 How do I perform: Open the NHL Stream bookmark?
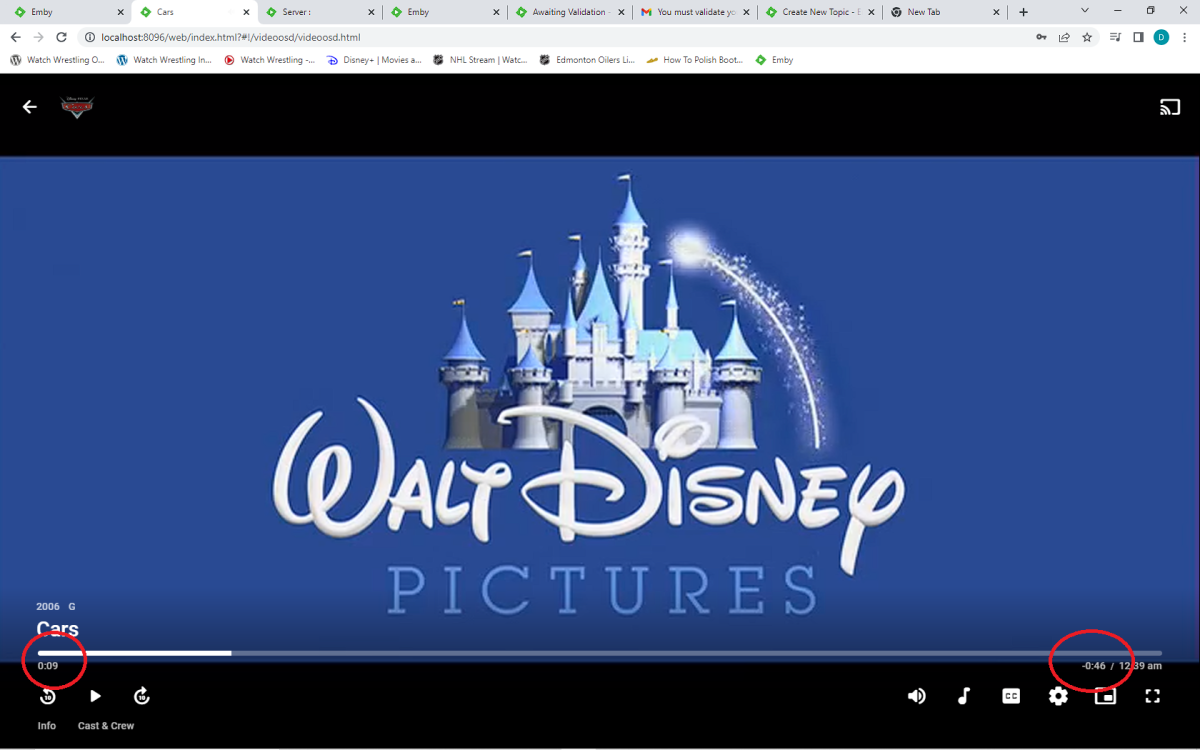[480, 60]
